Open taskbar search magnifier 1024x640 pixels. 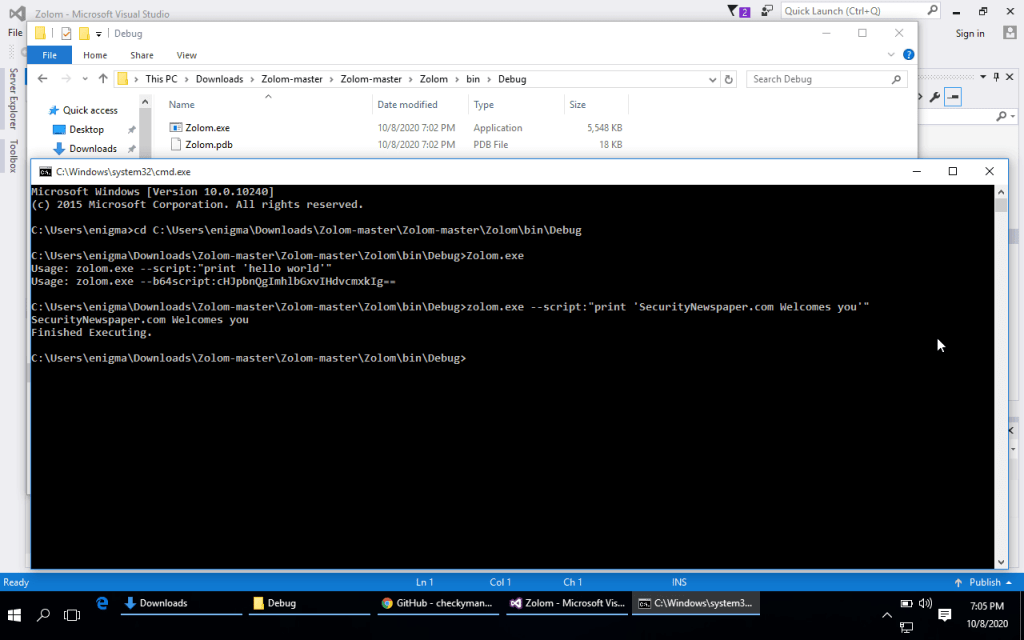point(43,615)
